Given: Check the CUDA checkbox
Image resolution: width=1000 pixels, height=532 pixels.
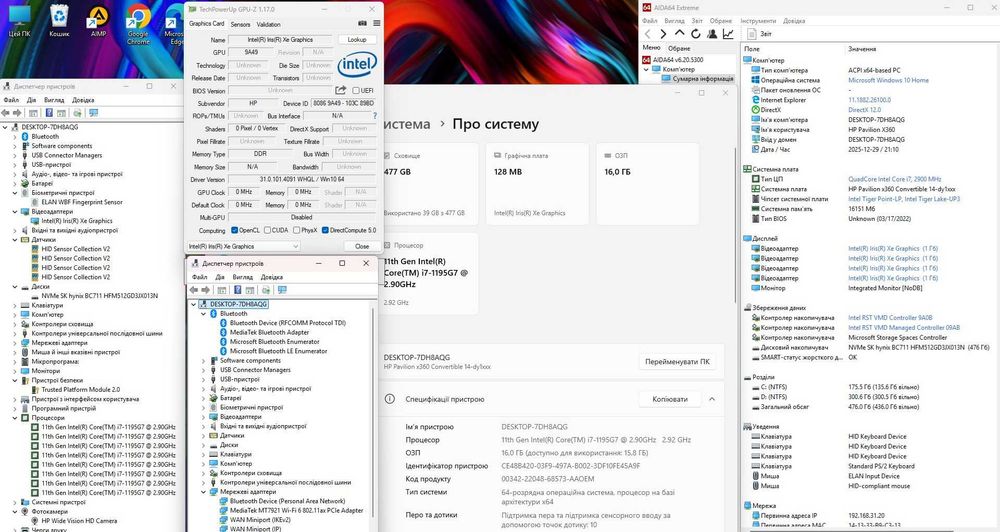Looking at the screenshot, I should click(x=268, y=230).
